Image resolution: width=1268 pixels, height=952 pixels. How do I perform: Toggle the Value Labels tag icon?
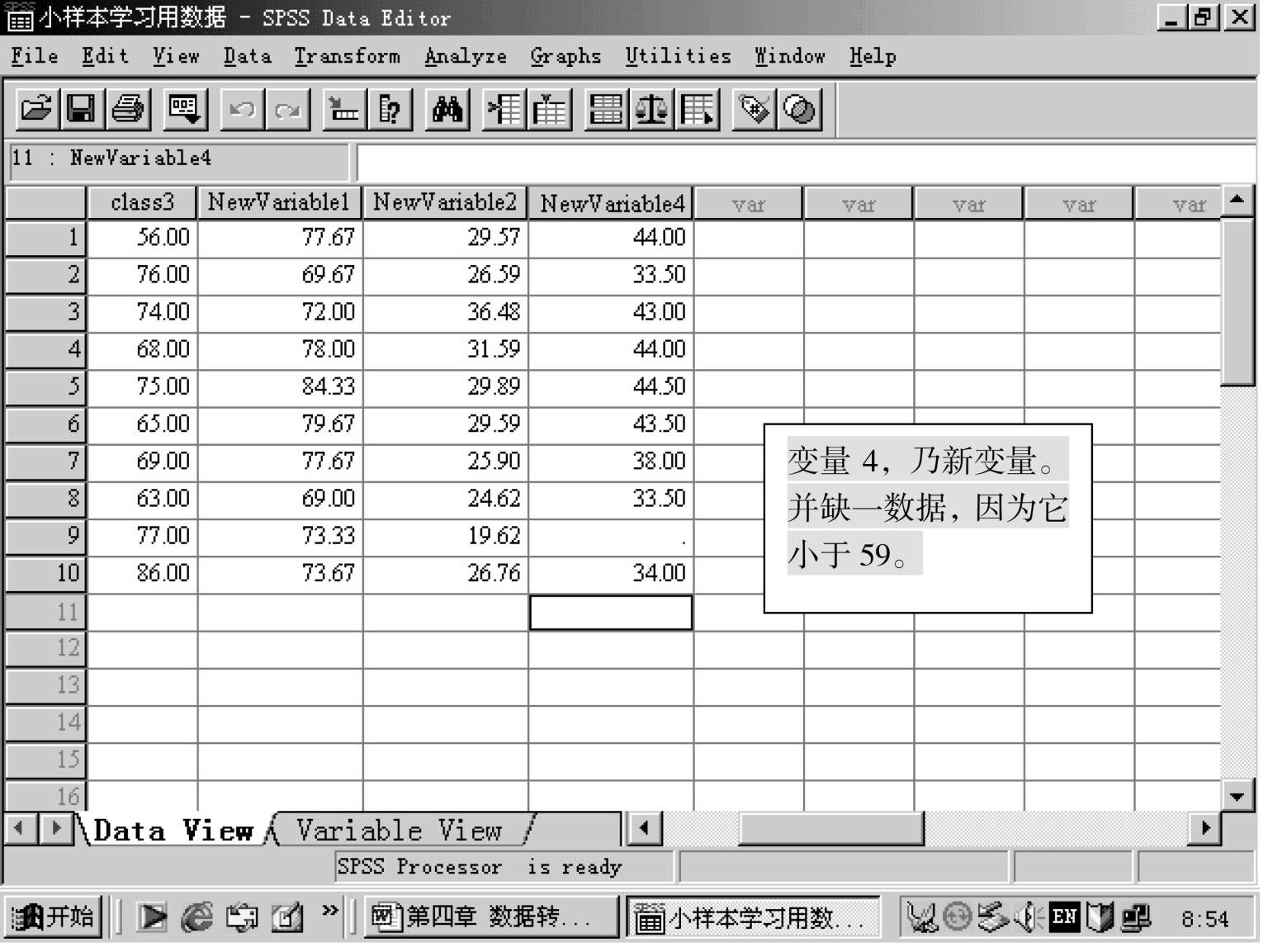755,109
